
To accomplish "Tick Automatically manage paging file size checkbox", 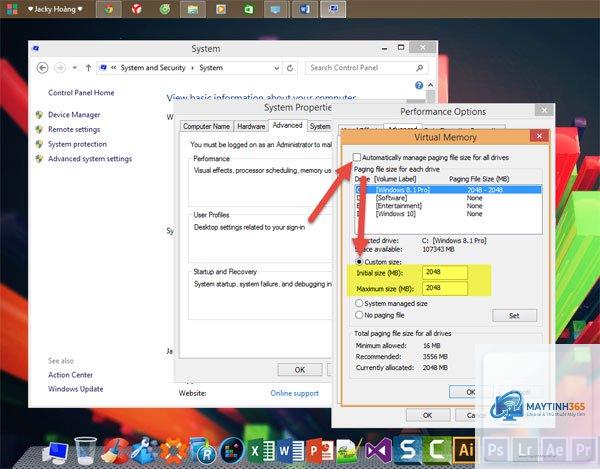I will [x=357, y=157].
